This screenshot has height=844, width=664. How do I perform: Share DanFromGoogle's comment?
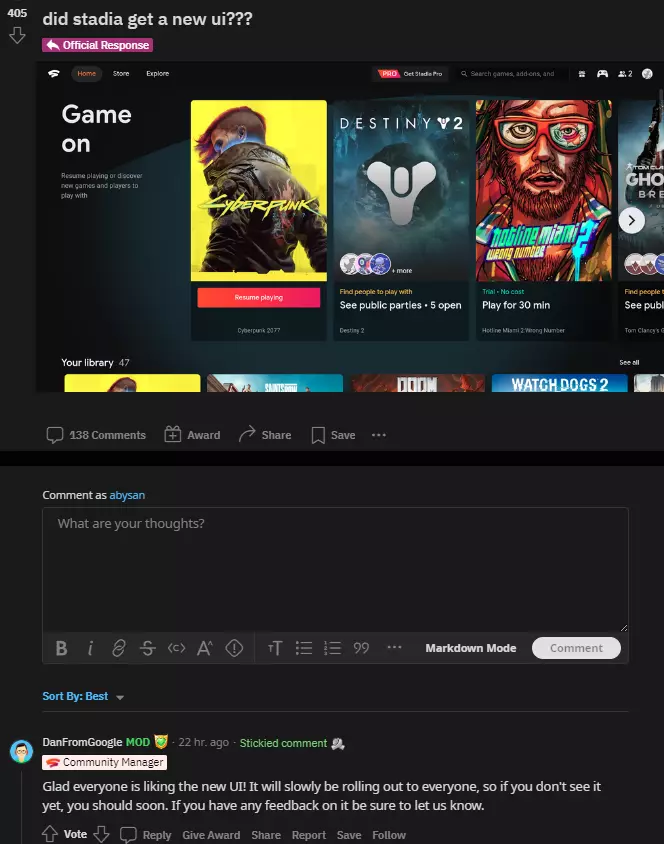(266, 835)
